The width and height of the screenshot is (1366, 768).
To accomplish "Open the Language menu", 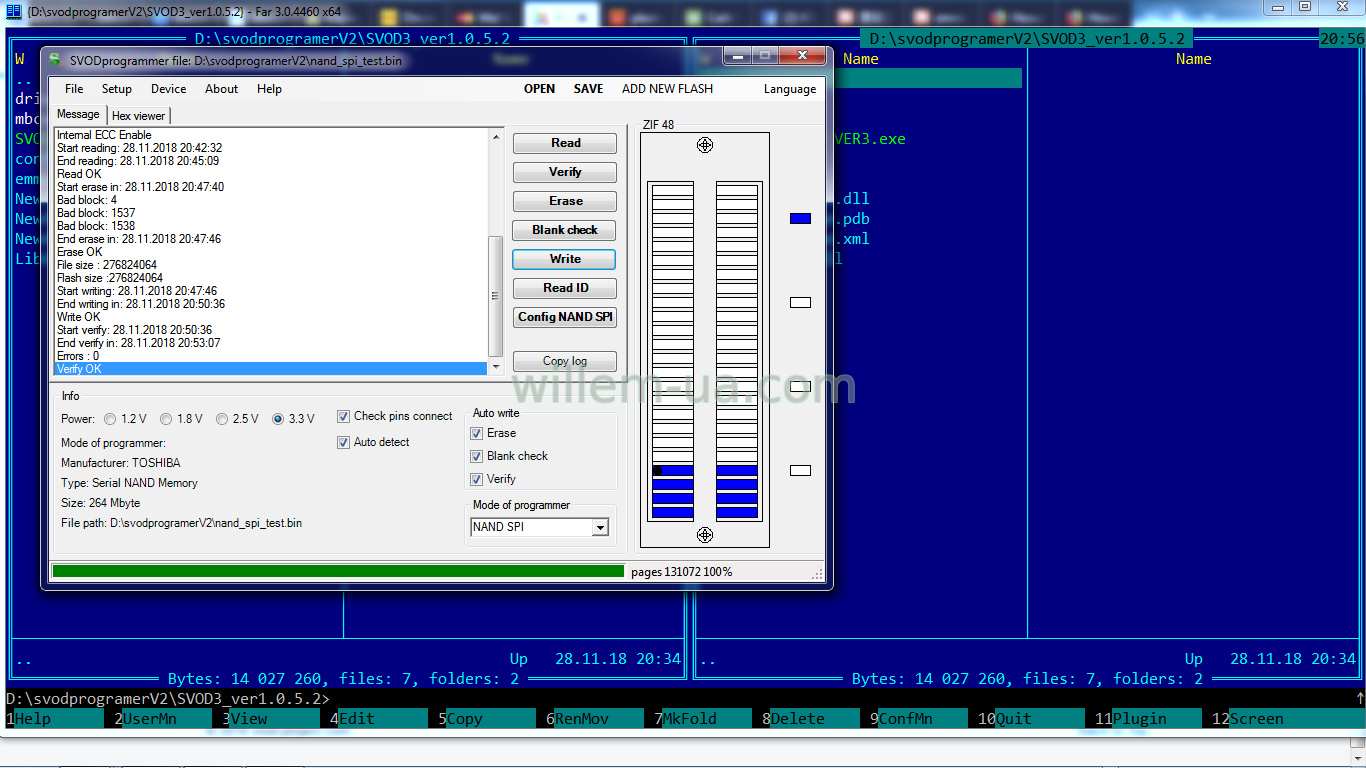I will [790, 89].
